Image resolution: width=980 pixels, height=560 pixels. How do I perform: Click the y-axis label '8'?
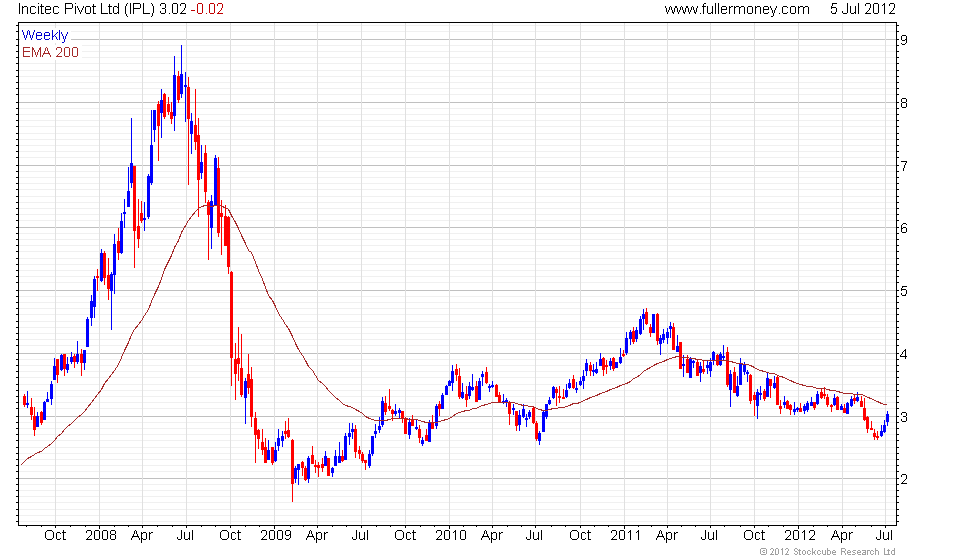pos(904,103)
